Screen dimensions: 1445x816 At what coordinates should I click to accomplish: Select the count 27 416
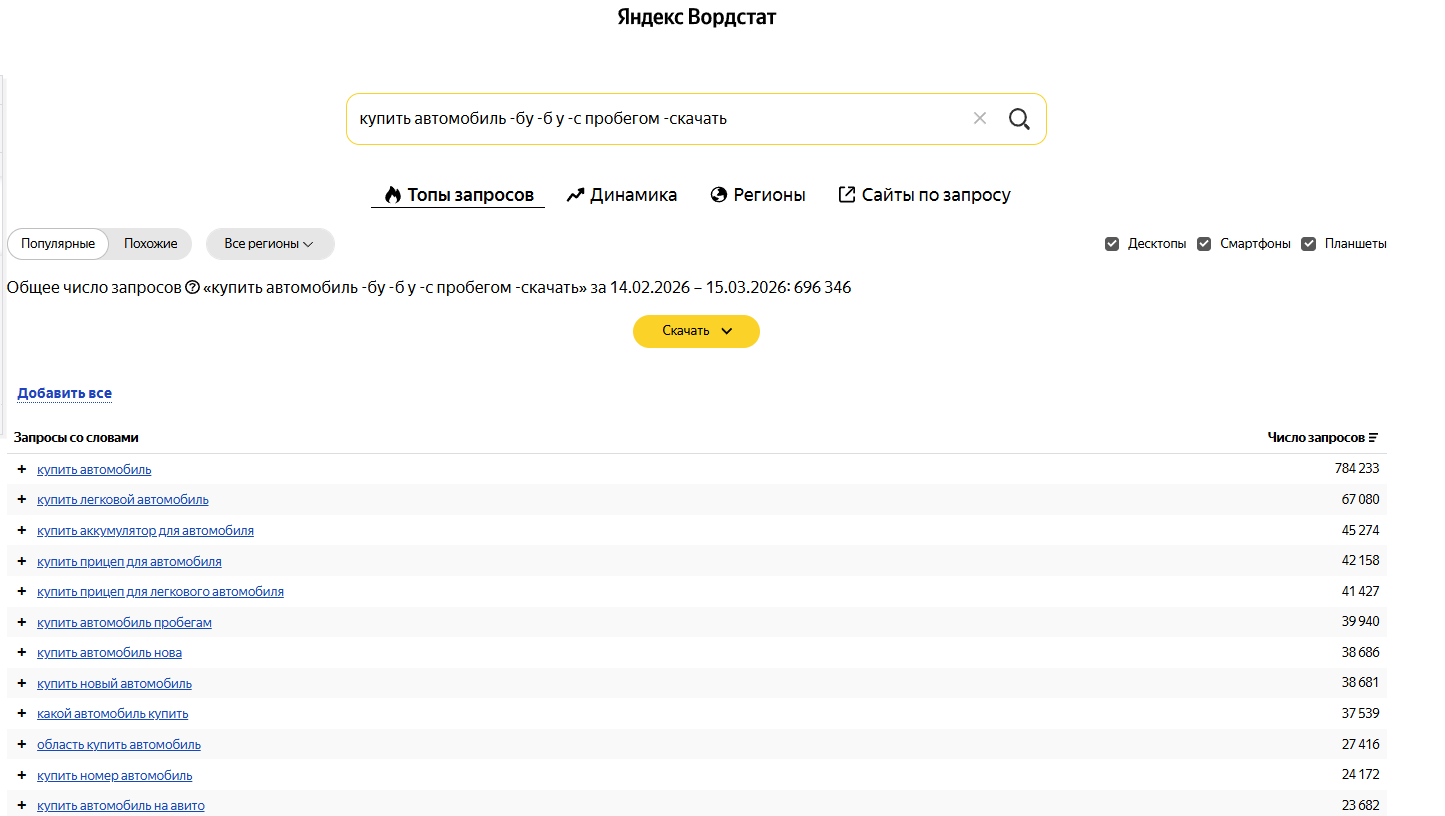pos(1361,744)
